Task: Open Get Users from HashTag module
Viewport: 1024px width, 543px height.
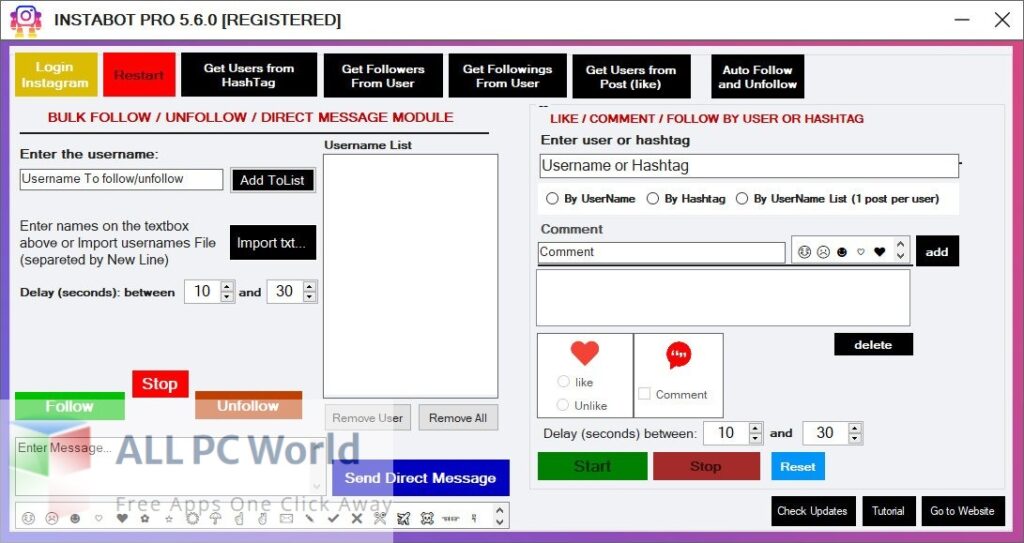Action: pyautogui.click(x=248, y=76)
